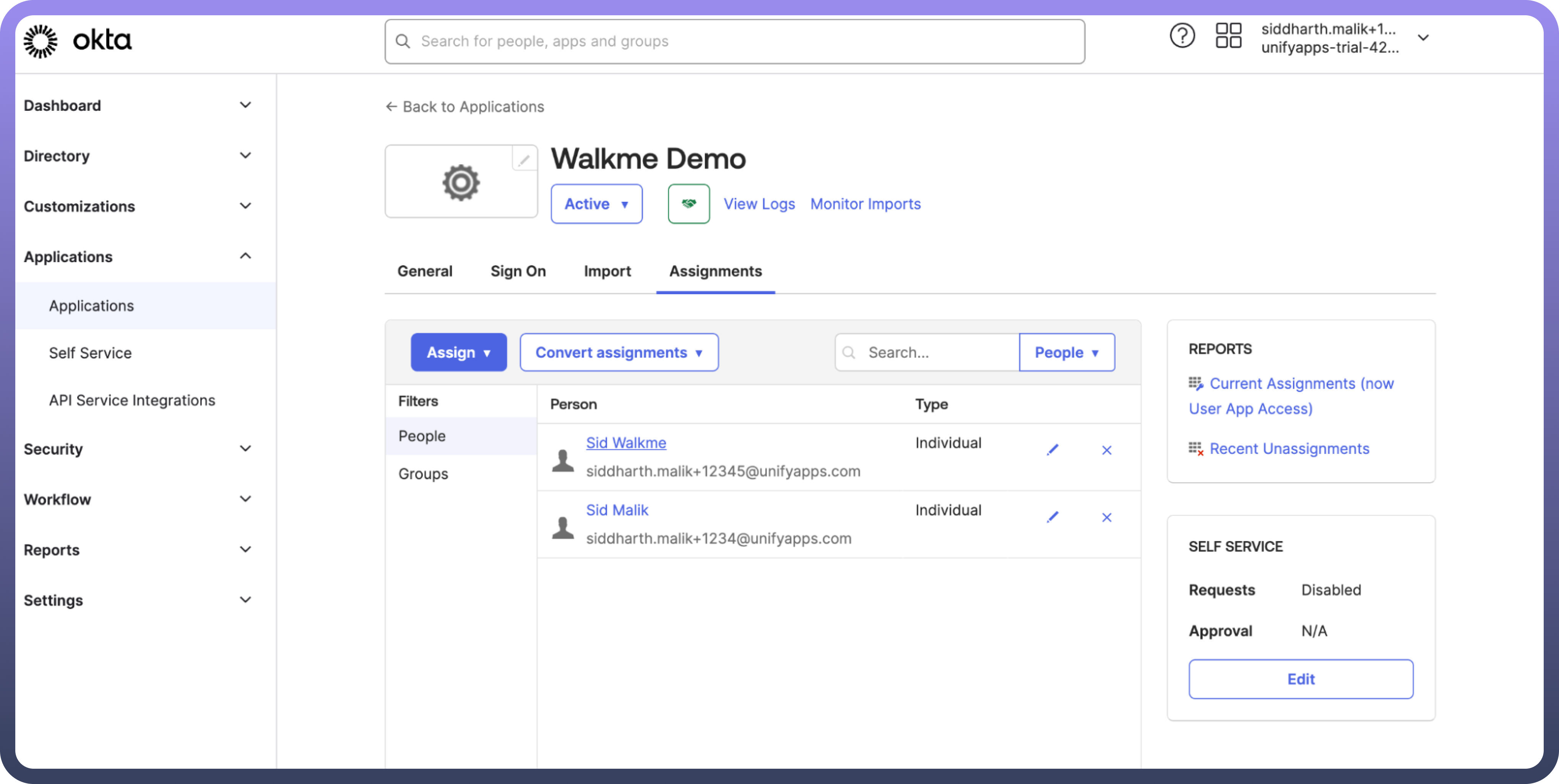The image size is (1559, 784).
Task: Collapse the Applications menu
Action: point(245,256)
